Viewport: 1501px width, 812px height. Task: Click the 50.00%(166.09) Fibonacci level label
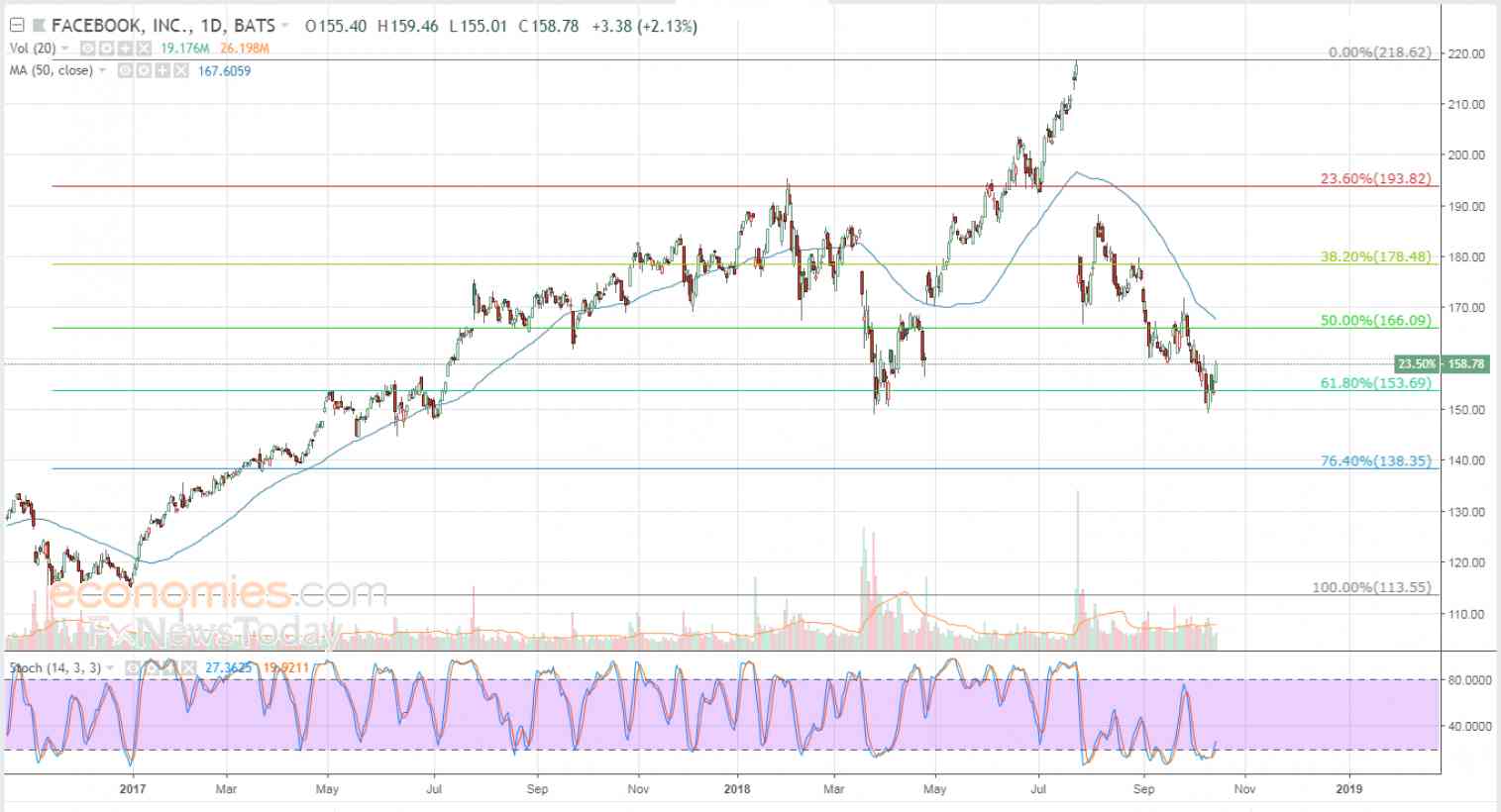tap(1376, 320)
